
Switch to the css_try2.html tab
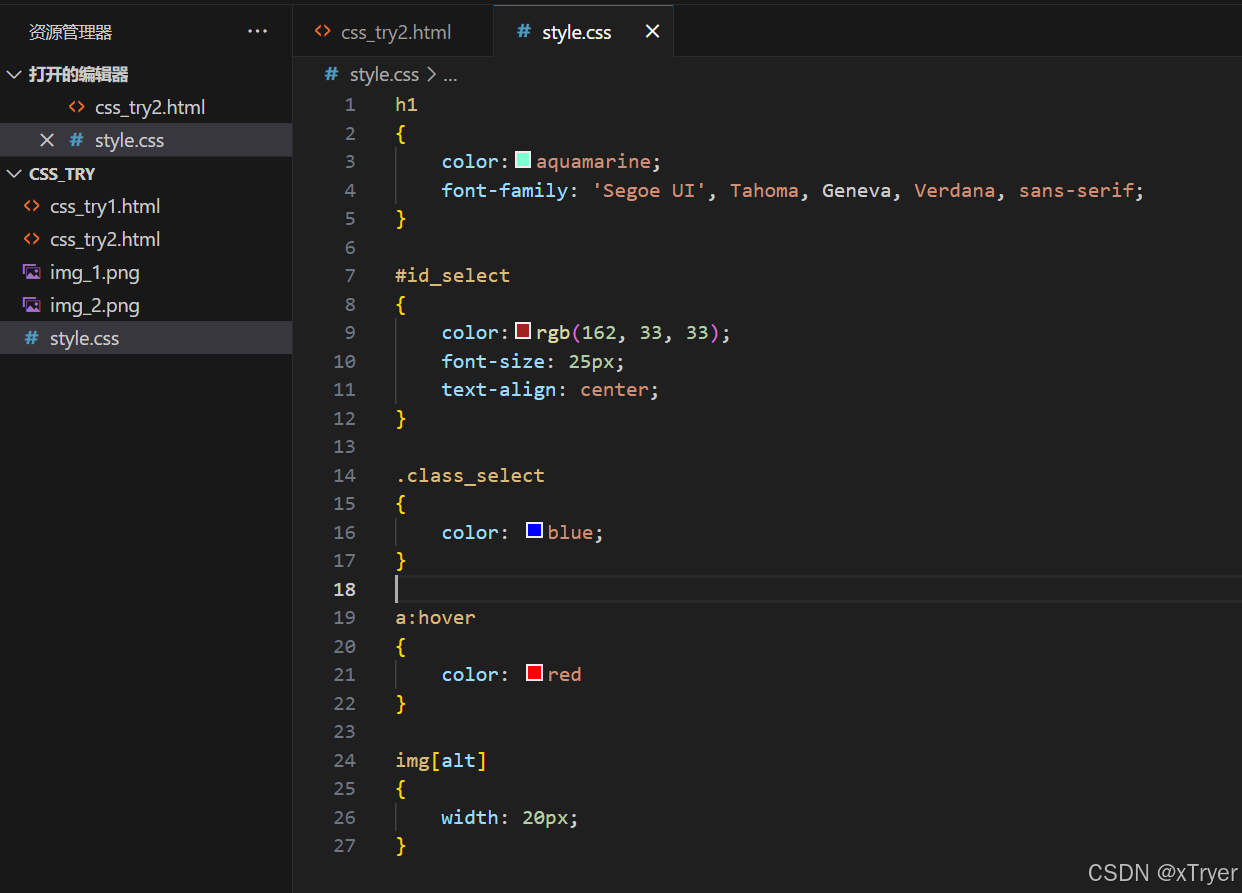click(395, 32)
